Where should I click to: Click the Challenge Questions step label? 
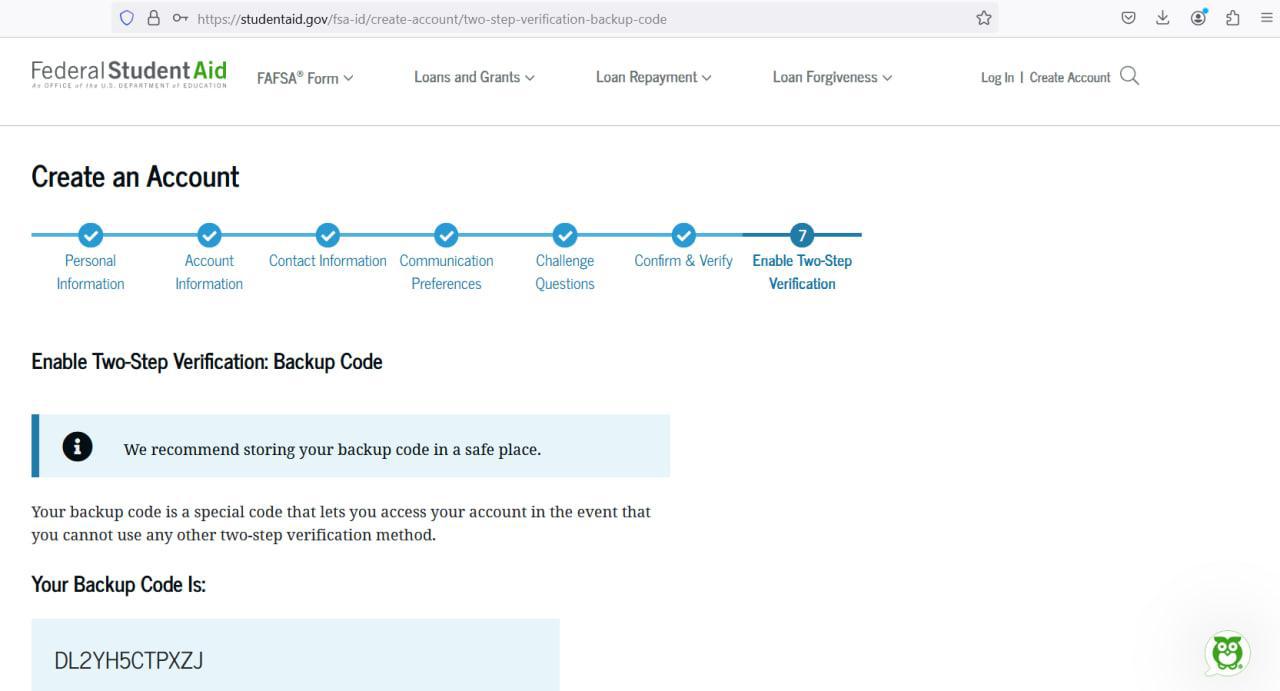[565, 272]
